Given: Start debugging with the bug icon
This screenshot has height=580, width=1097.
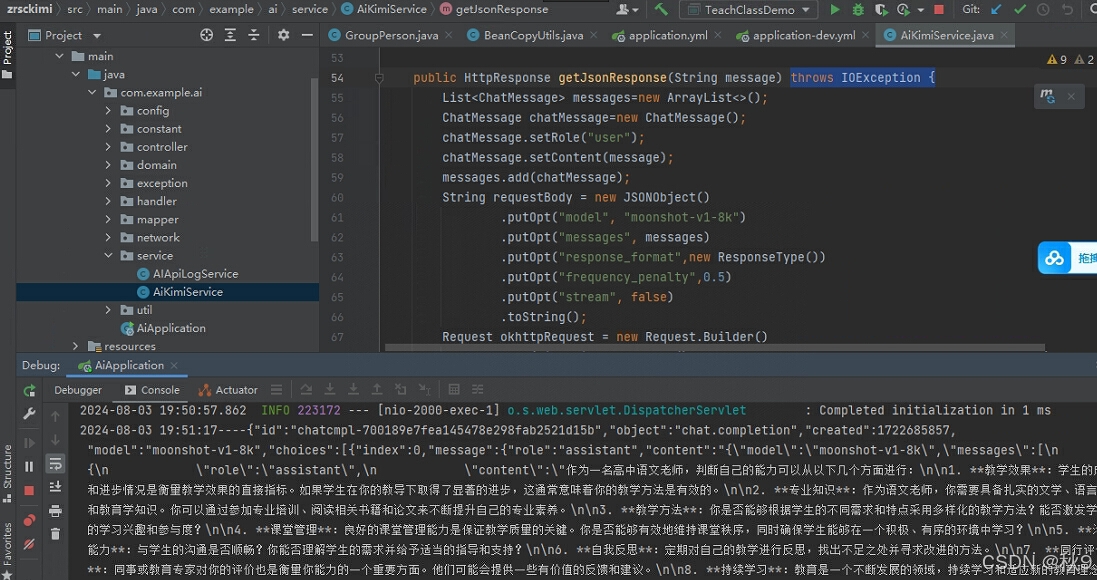Looking at the screenshot, I should click(x=858, y=10).
